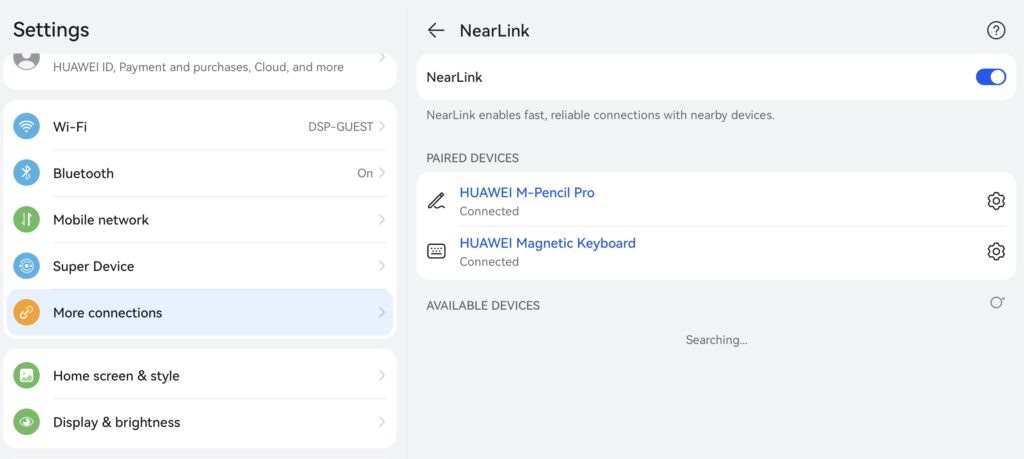Expand Display & brightness chevron
This screenshot has width=1024, height=459.
[x=382, y=422]
